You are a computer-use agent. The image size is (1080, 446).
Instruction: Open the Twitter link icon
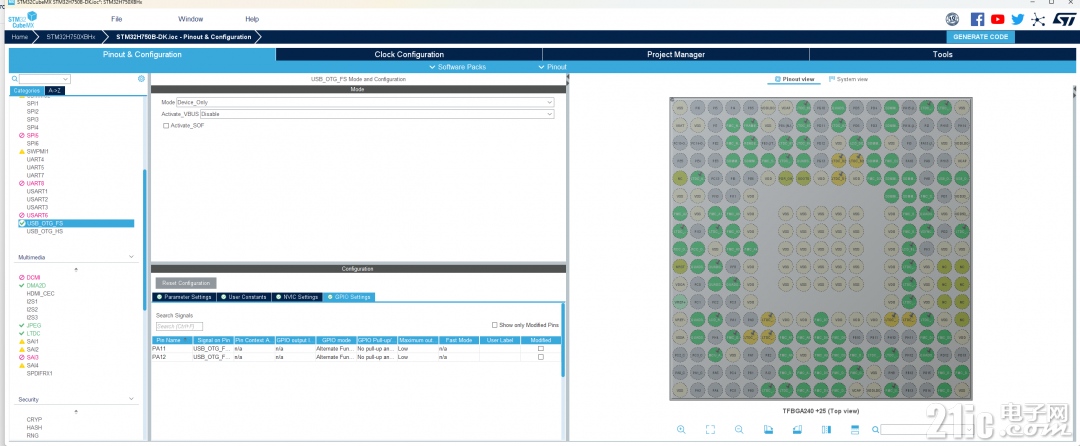click(x=1017, y=19)
